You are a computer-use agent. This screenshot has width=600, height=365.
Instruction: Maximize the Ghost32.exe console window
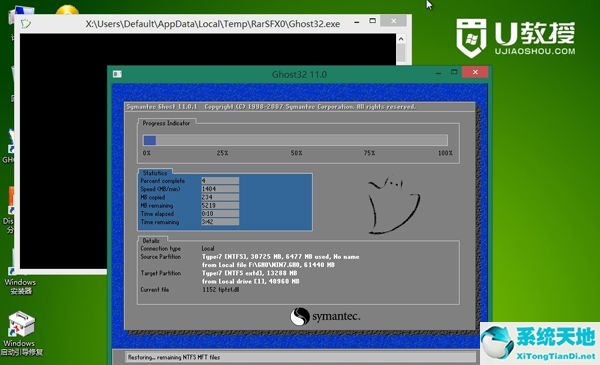click(x=372, y=21)
